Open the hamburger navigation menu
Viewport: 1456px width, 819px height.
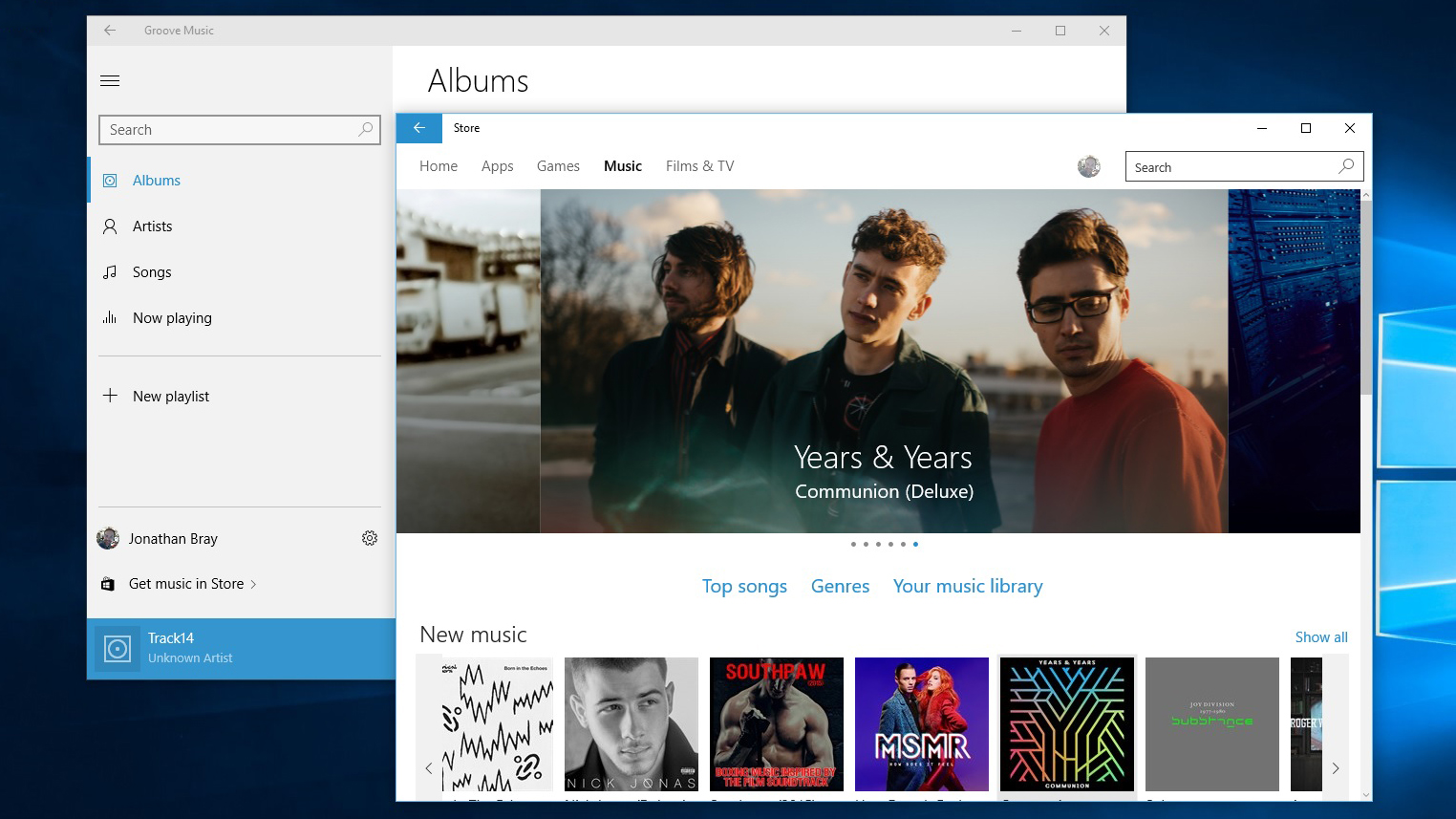point(110,80)
